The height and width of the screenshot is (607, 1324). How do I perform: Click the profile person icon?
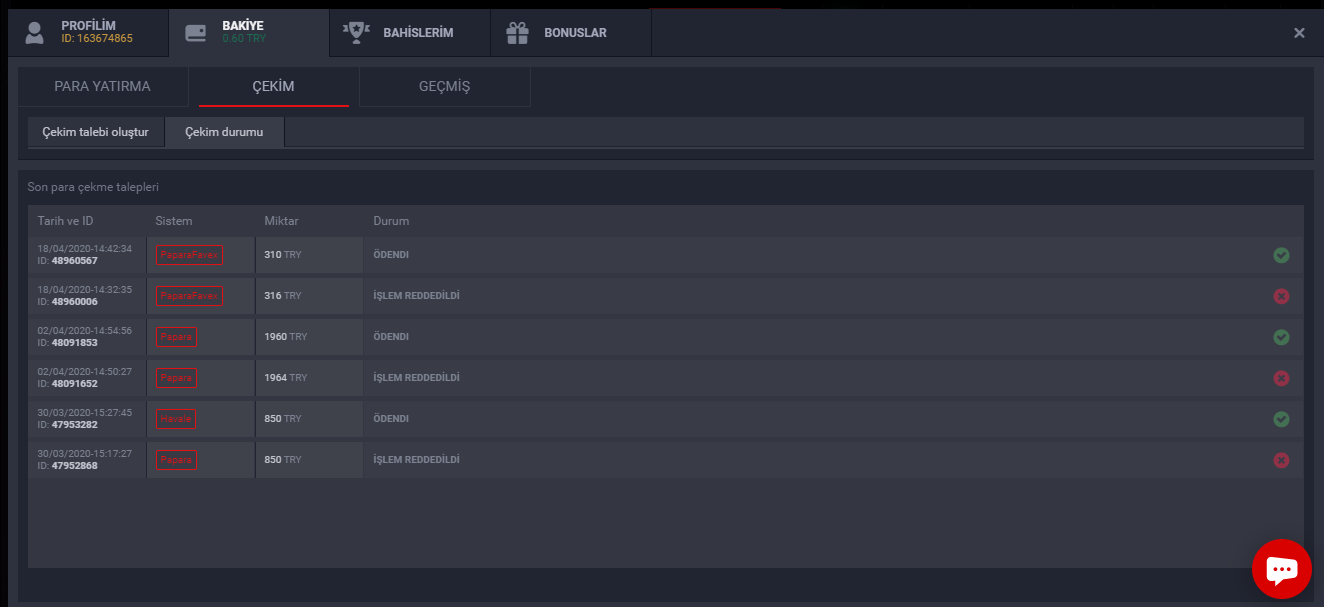35,32
